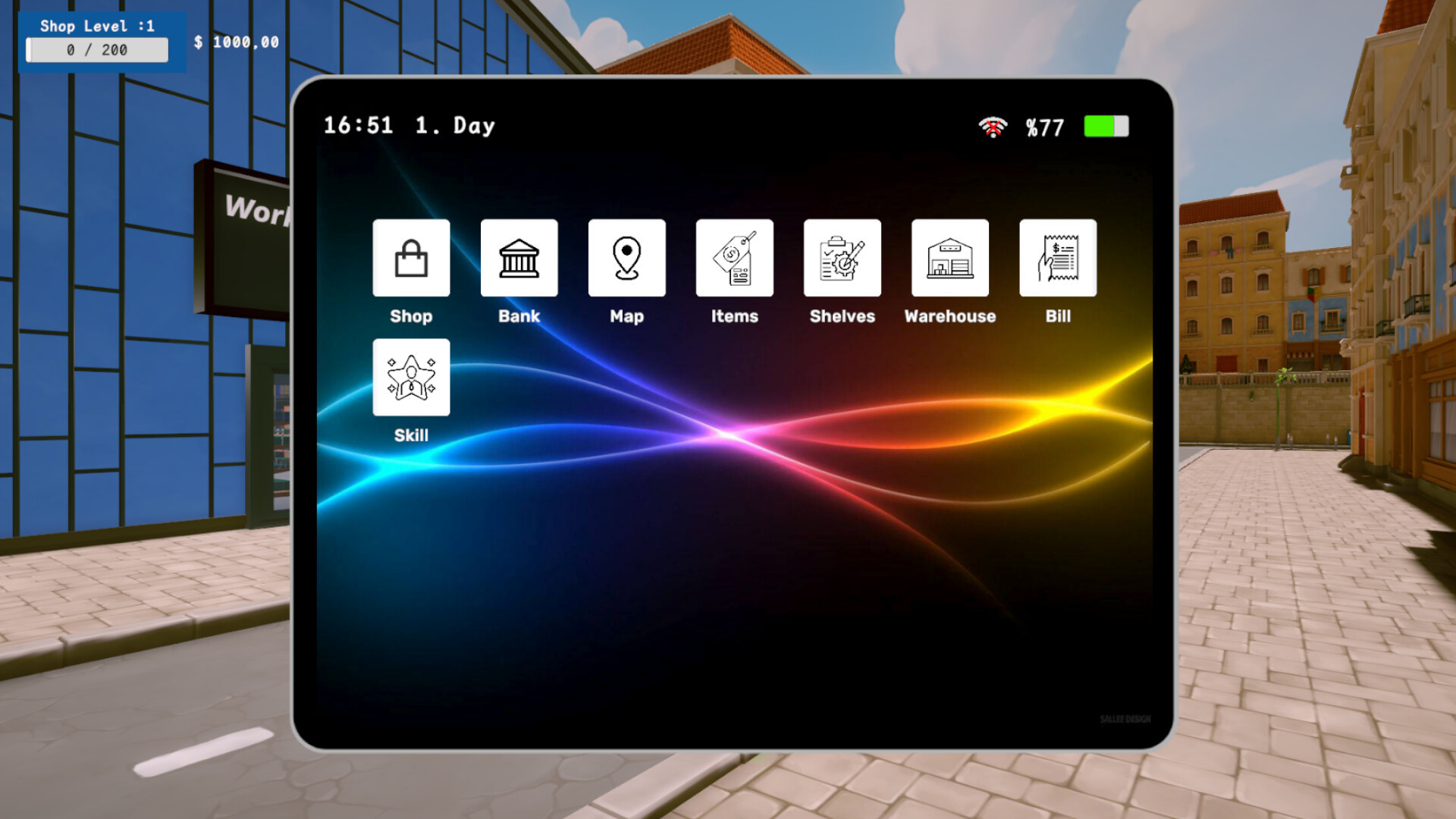Click the shop level progress bar

coord(97,50)
